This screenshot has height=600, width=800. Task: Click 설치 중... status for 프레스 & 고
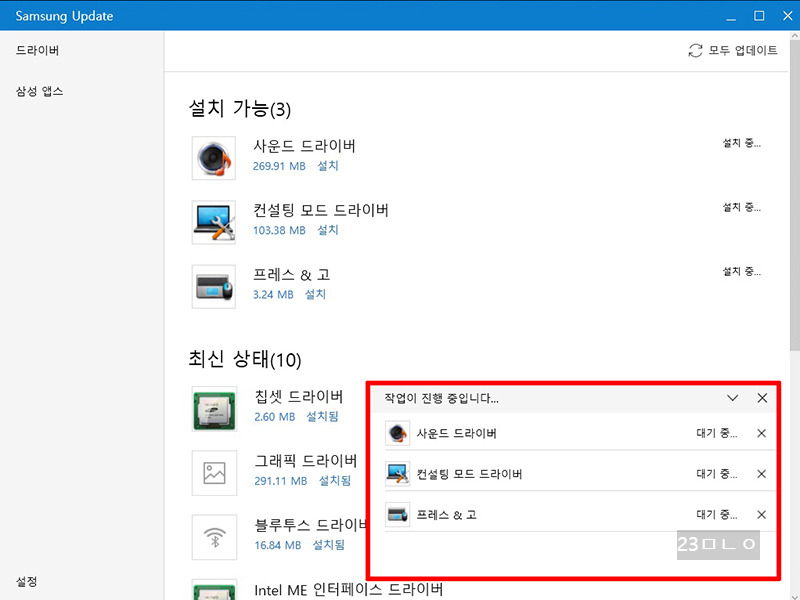click(741, 272)
